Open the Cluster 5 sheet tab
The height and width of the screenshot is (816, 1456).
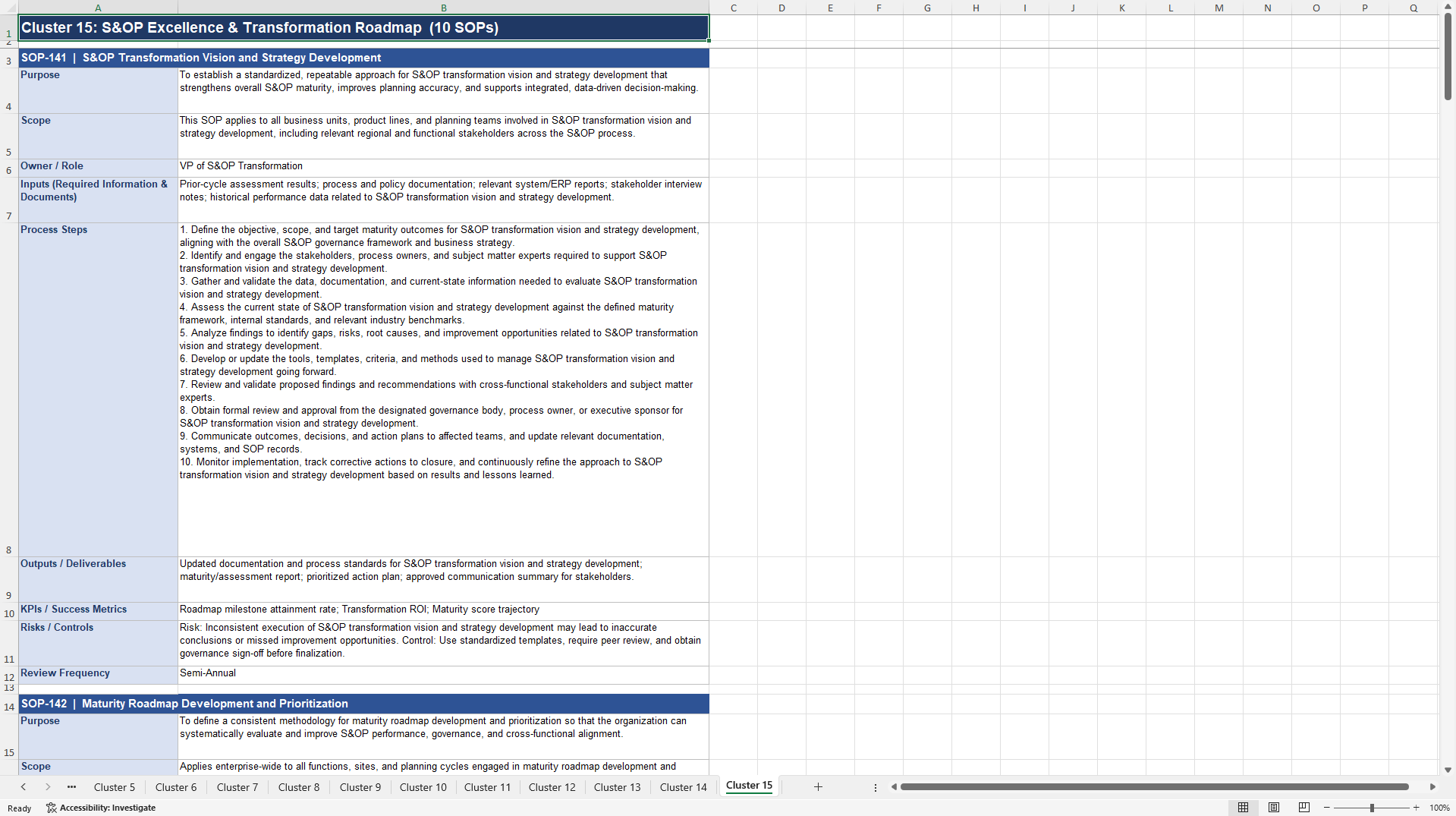point(115,787)
